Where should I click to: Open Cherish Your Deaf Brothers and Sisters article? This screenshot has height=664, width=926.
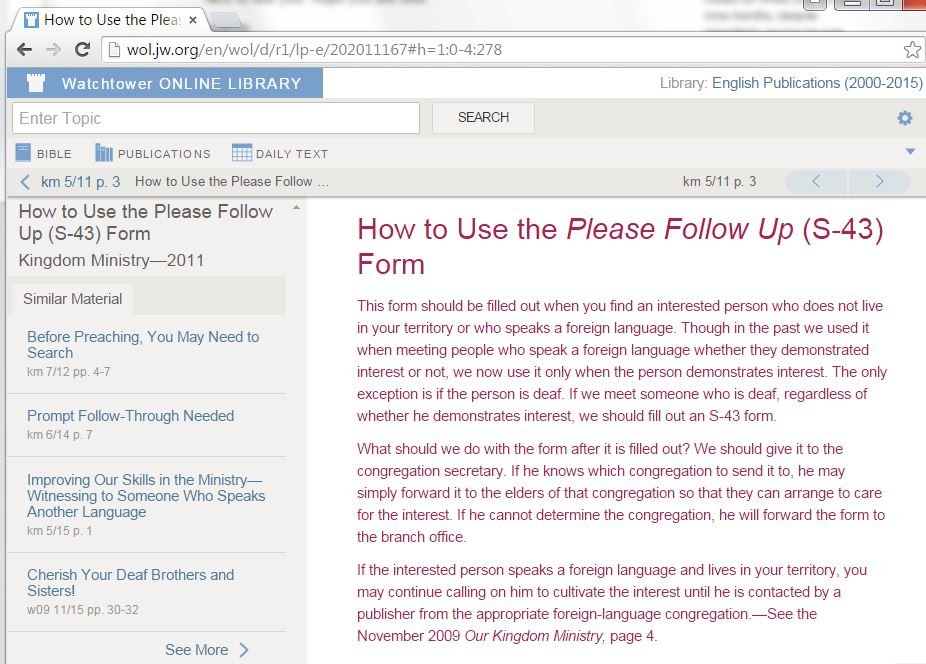[131, 582]
